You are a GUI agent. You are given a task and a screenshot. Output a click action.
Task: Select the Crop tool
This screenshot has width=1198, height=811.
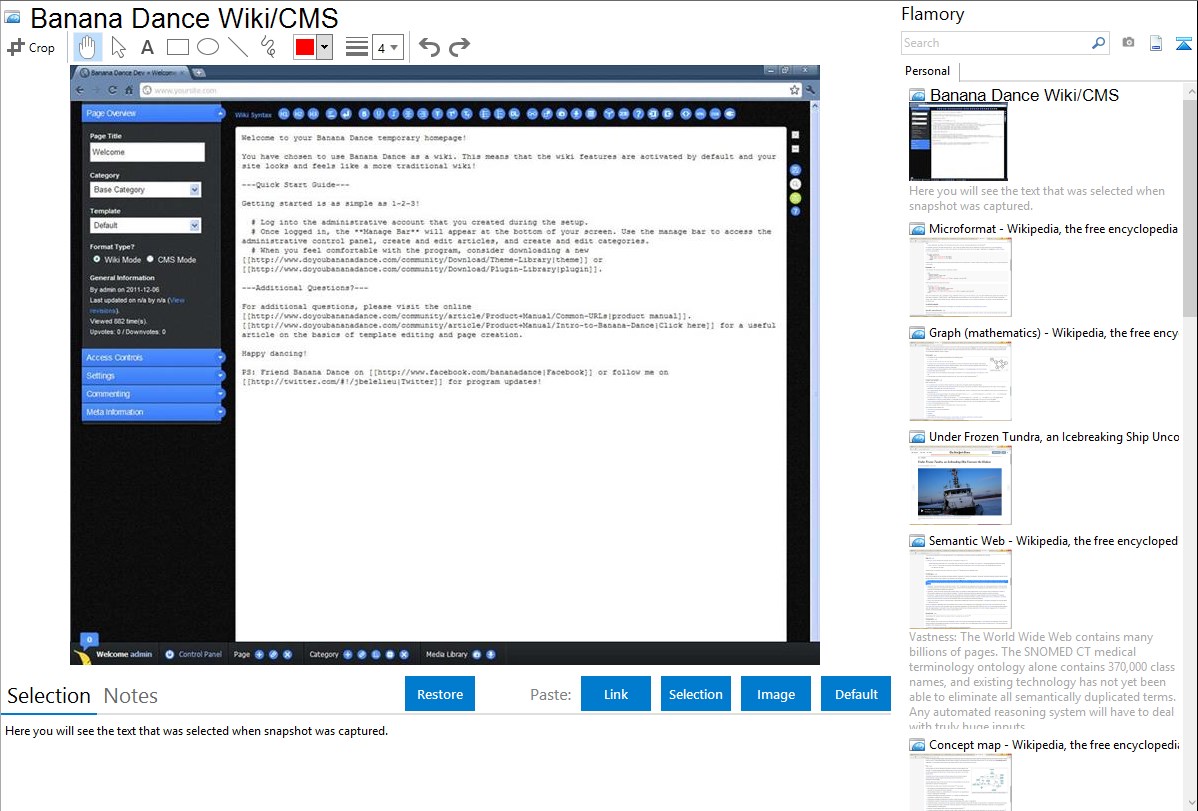(31, 47)
